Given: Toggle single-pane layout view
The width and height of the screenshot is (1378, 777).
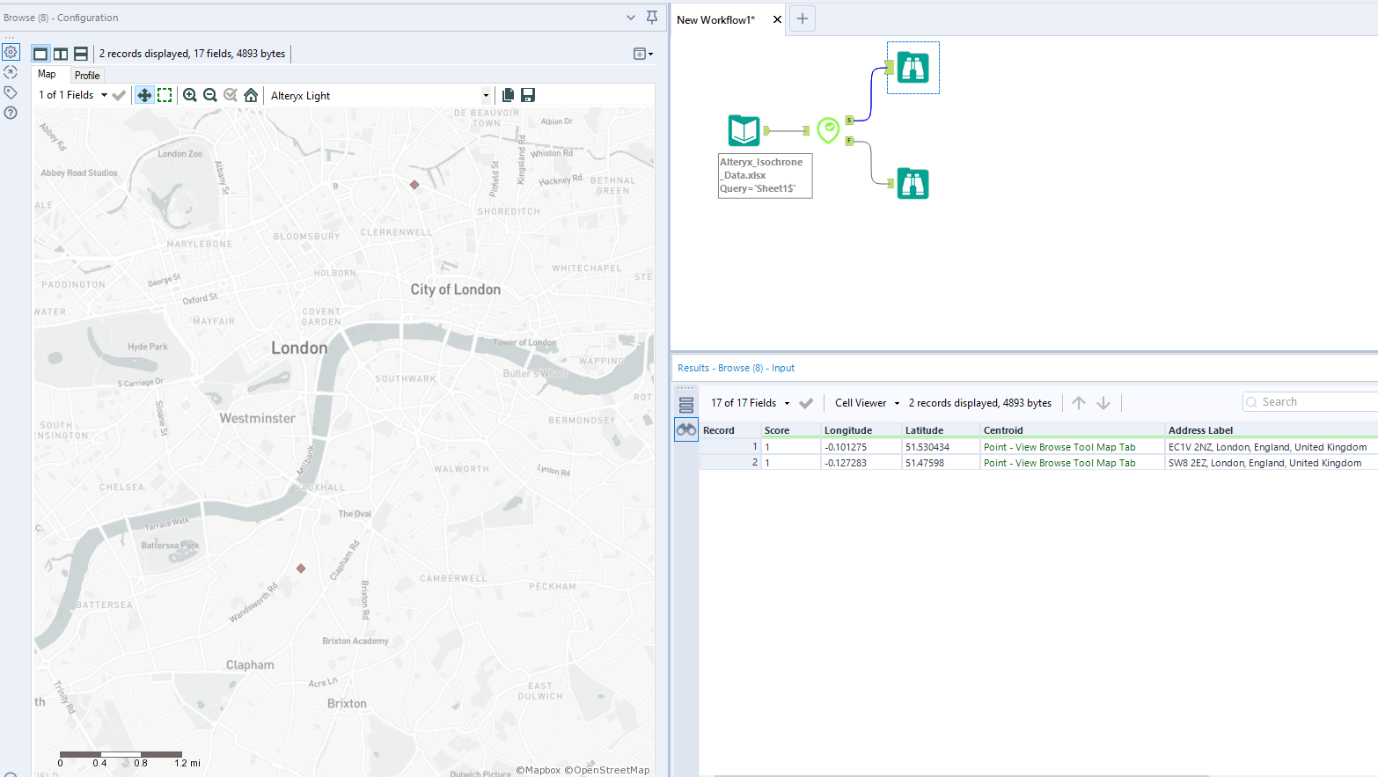Looking at the screenshot, I should (40, 52).
